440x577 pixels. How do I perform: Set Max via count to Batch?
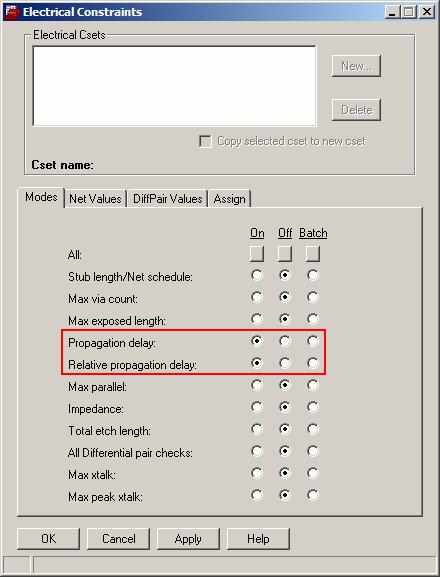(x=313, y=297)
